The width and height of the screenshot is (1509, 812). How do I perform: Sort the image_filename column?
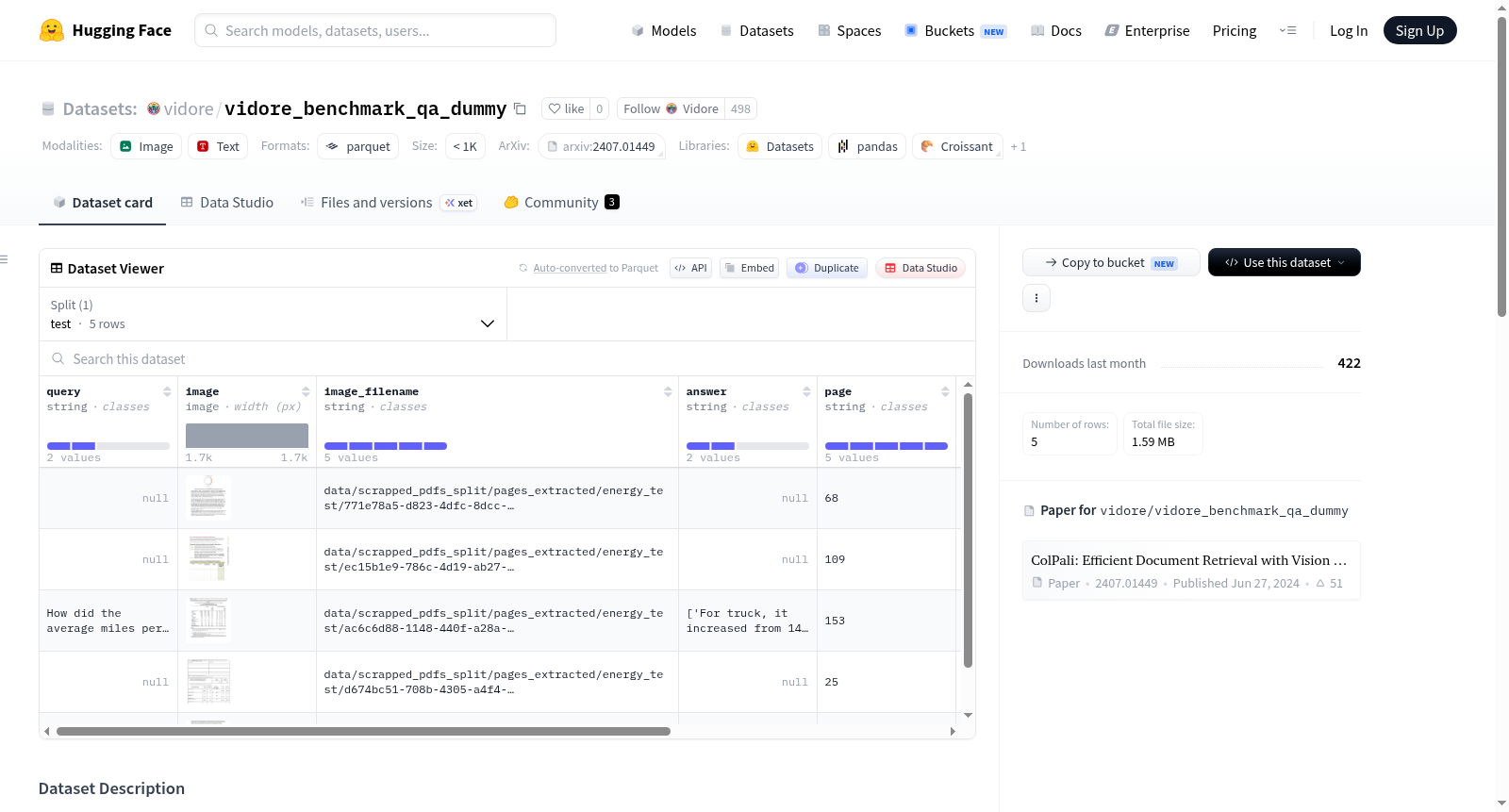click(x=668, y=391)
